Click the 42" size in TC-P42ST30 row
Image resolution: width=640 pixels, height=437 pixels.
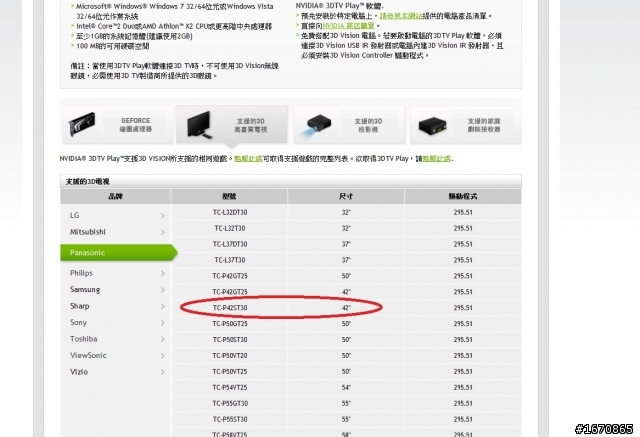tap(346, 308)
